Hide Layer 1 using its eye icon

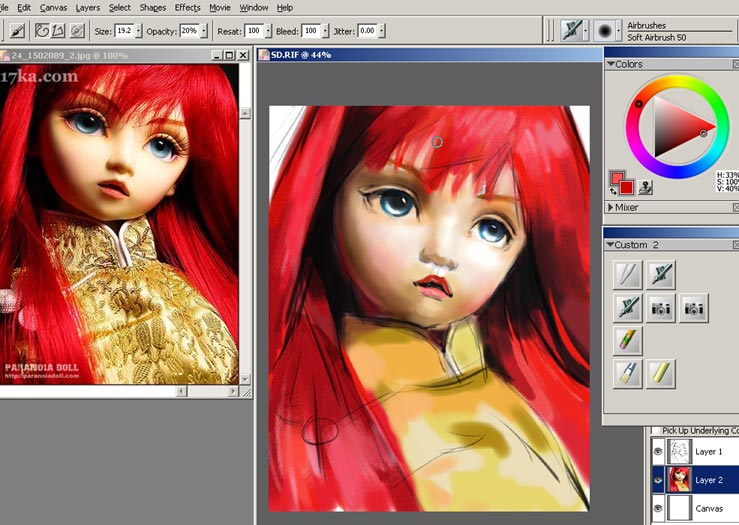point(658,451)
